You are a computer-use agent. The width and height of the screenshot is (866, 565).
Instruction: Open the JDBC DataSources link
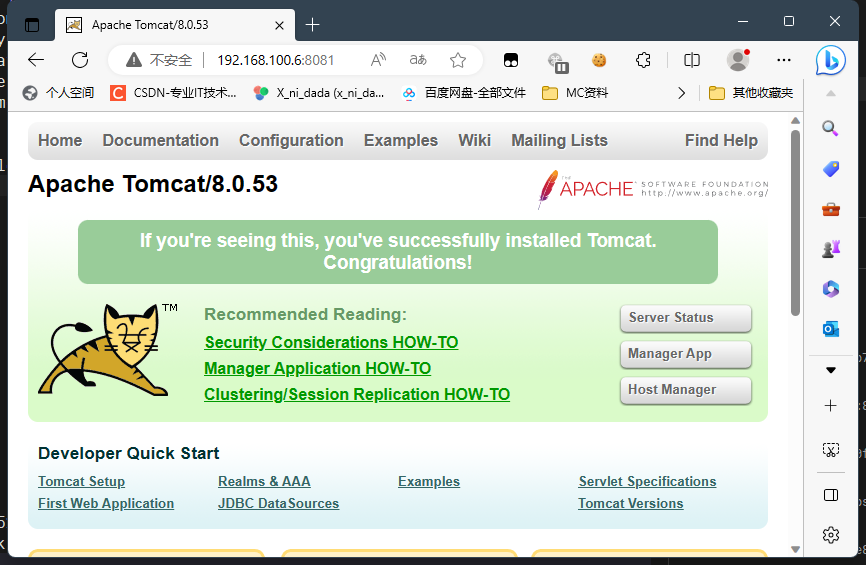(278, 504)
